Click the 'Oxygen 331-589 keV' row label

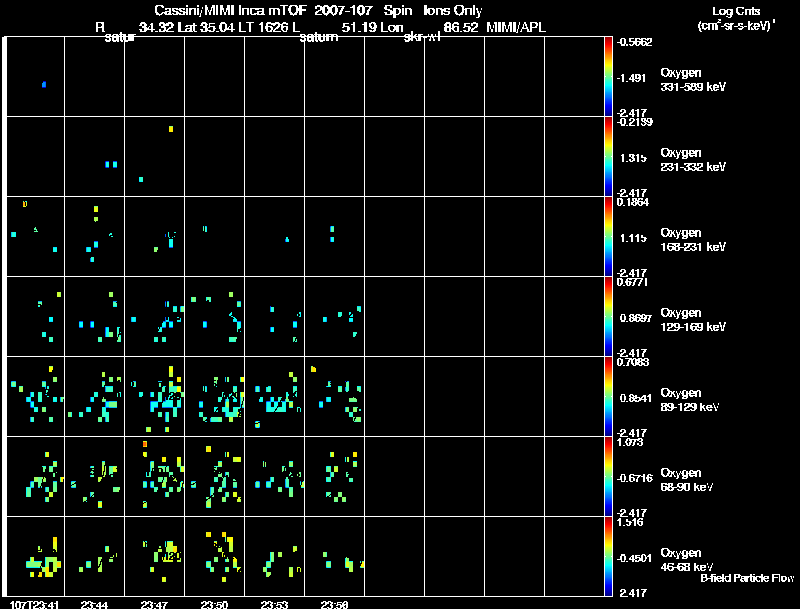click(693, 80)
